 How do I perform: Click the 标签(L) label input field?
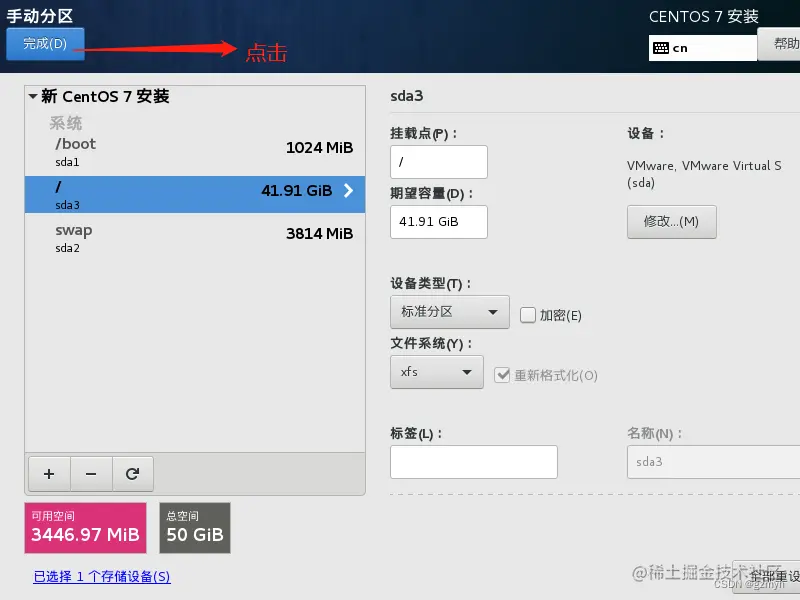point(473,462)
